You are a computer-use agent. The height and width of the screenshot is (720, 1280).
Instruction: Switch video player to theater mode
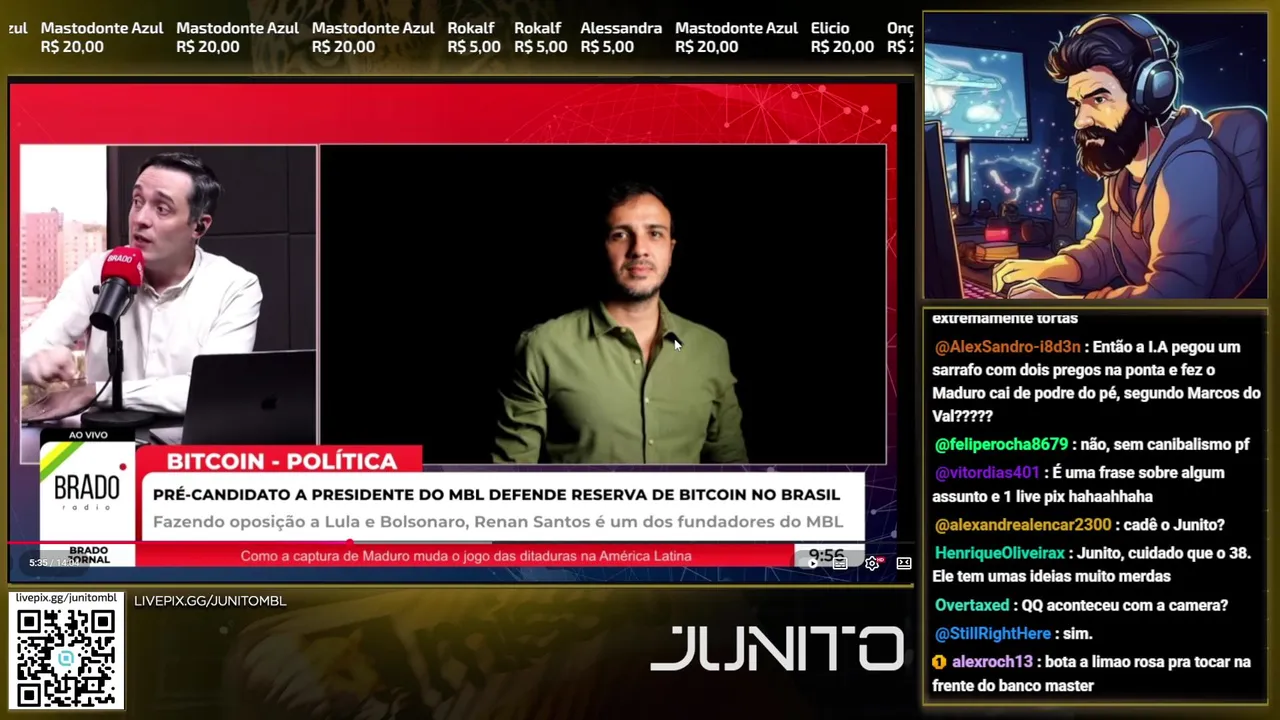point(904,563)
